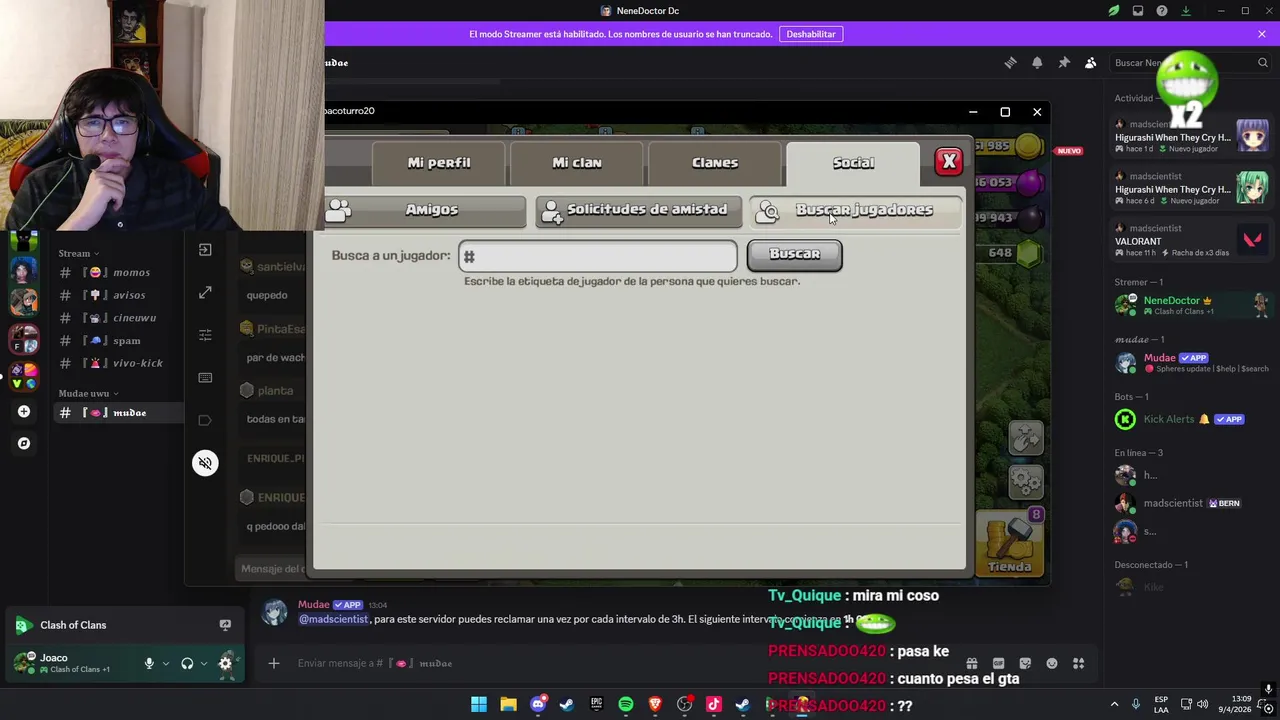Click the Discord server search box
The height and width of the screenshot is (720, 1280).
1190,63
